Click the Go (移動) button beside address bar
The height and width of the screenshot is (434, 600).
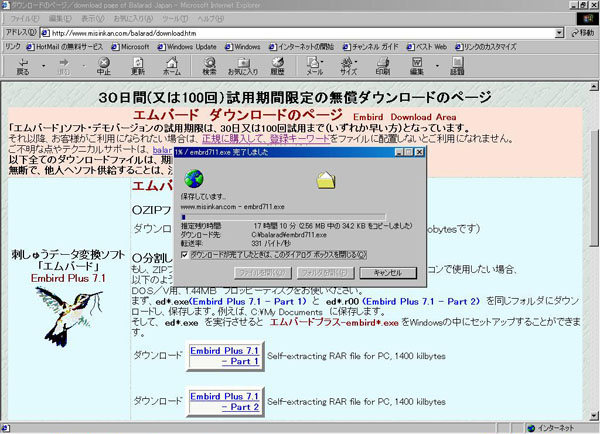[x=582, y=33]
